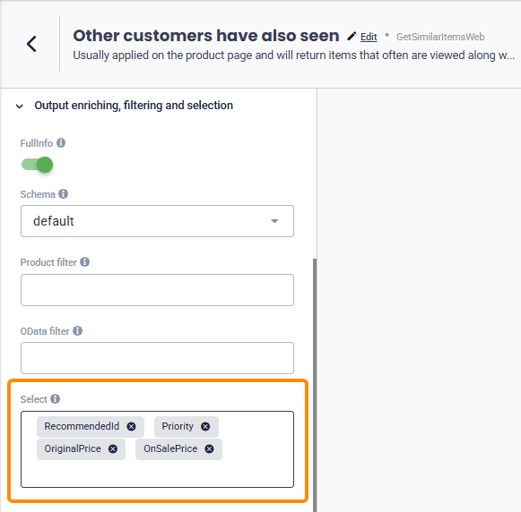Click the Schema dropdown arrow
The height and width of the screenshot is (512, 521).
275,221
